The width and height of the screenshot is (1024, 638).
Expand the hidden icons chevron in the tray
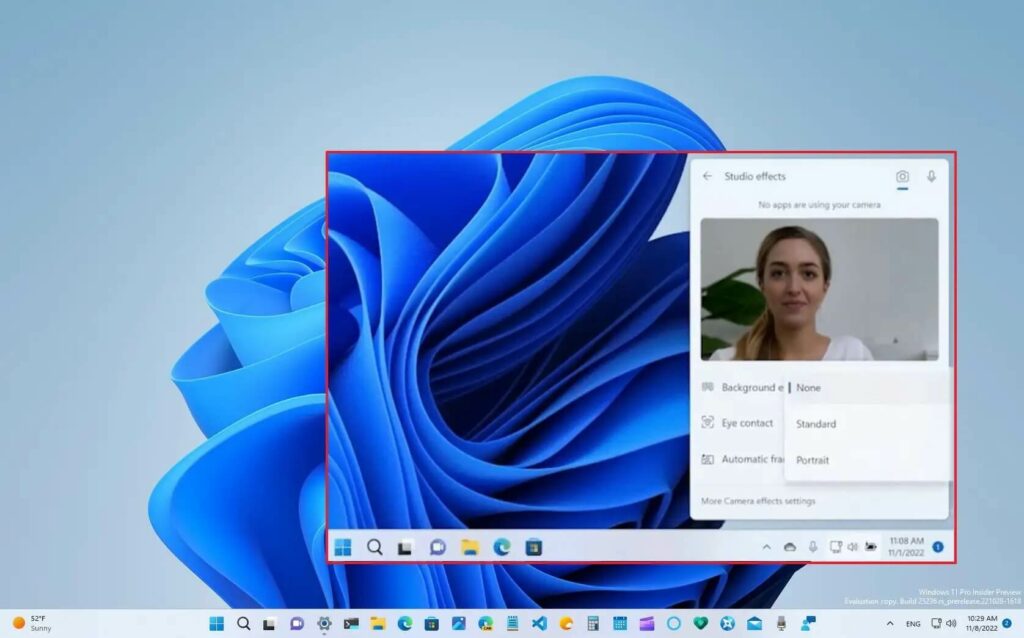tap(767, 547)
